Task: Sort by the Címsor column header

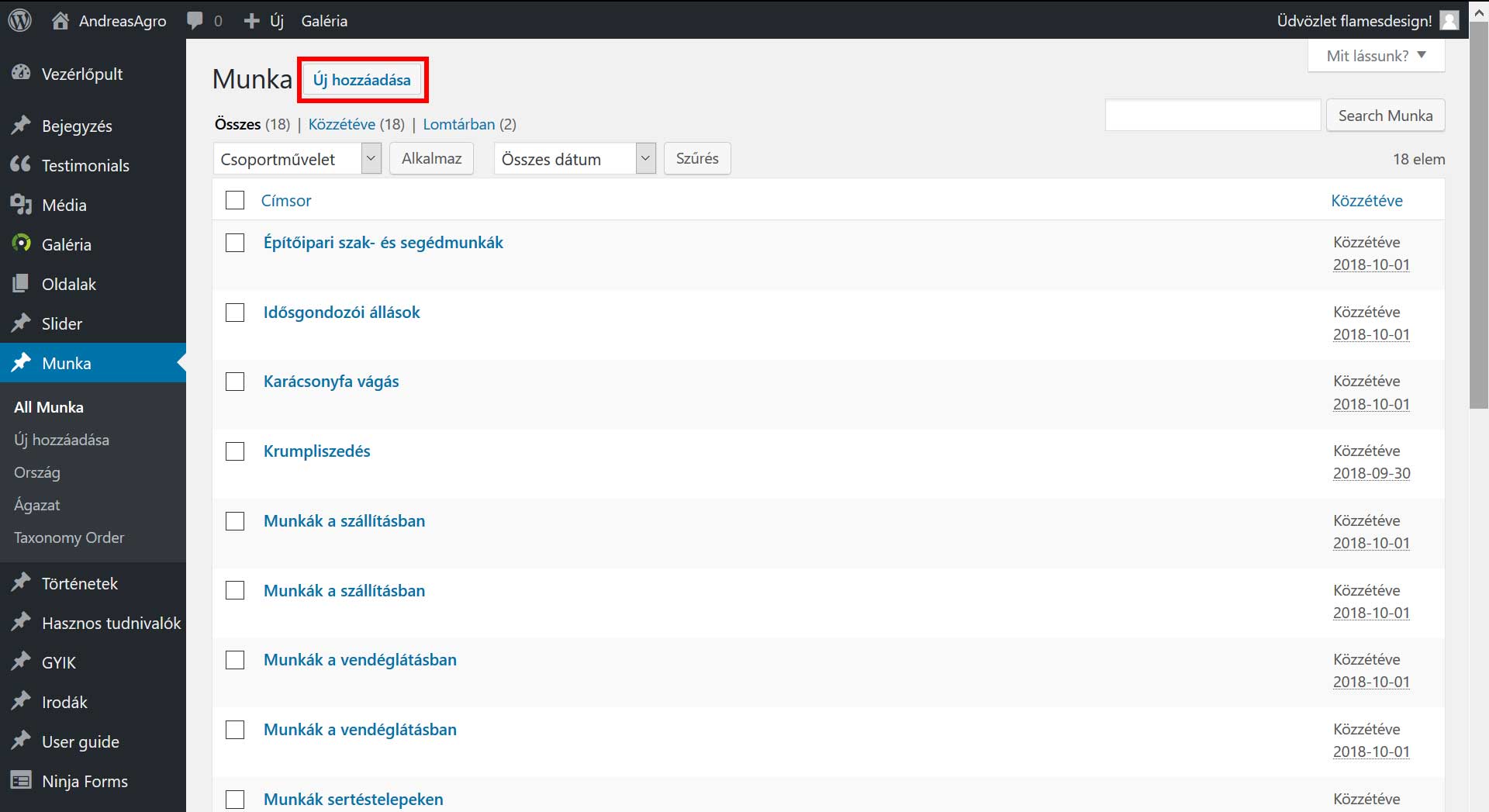Action: coord(286,200)
